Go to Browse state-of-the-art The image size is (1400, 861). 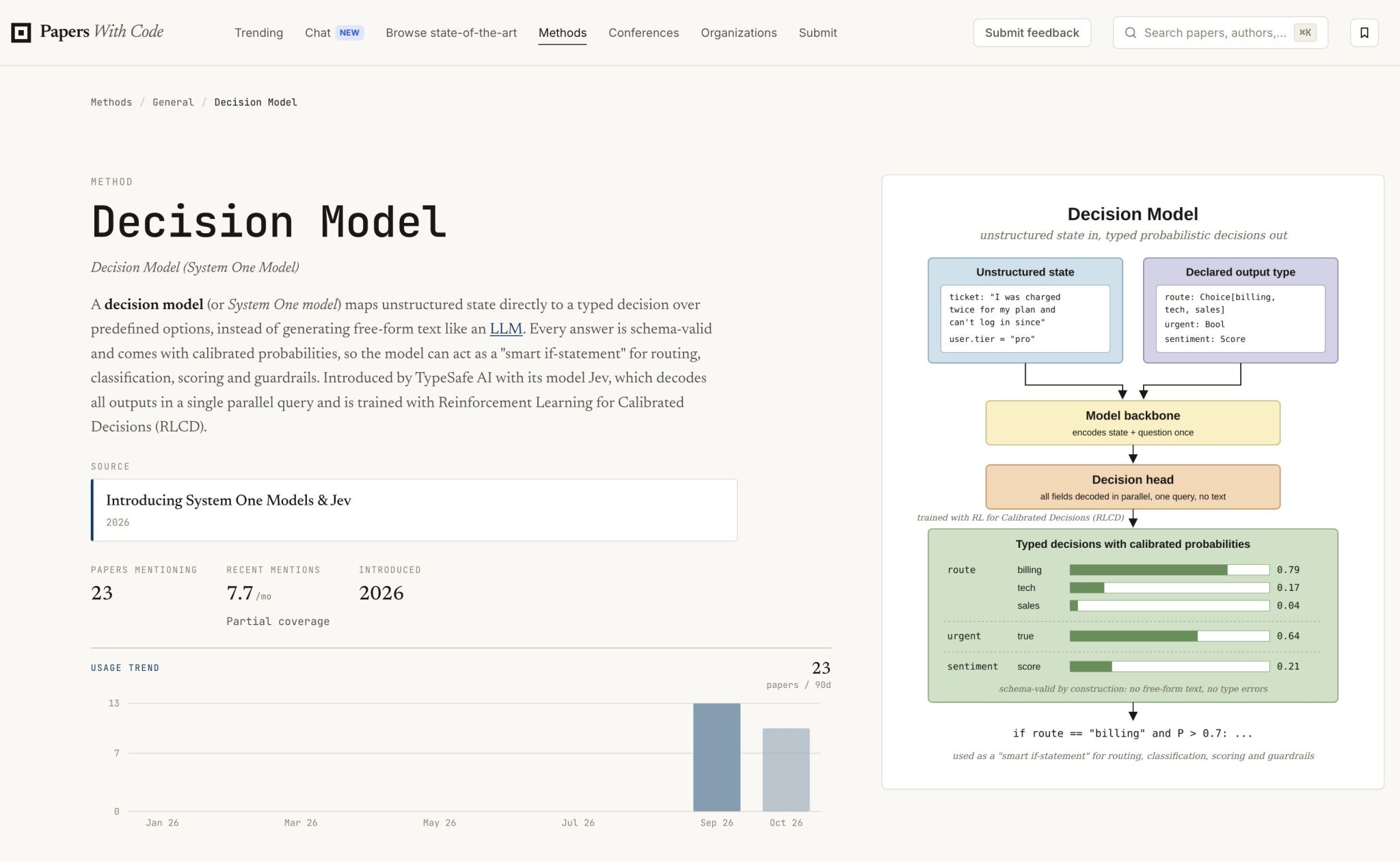(451, 33)
